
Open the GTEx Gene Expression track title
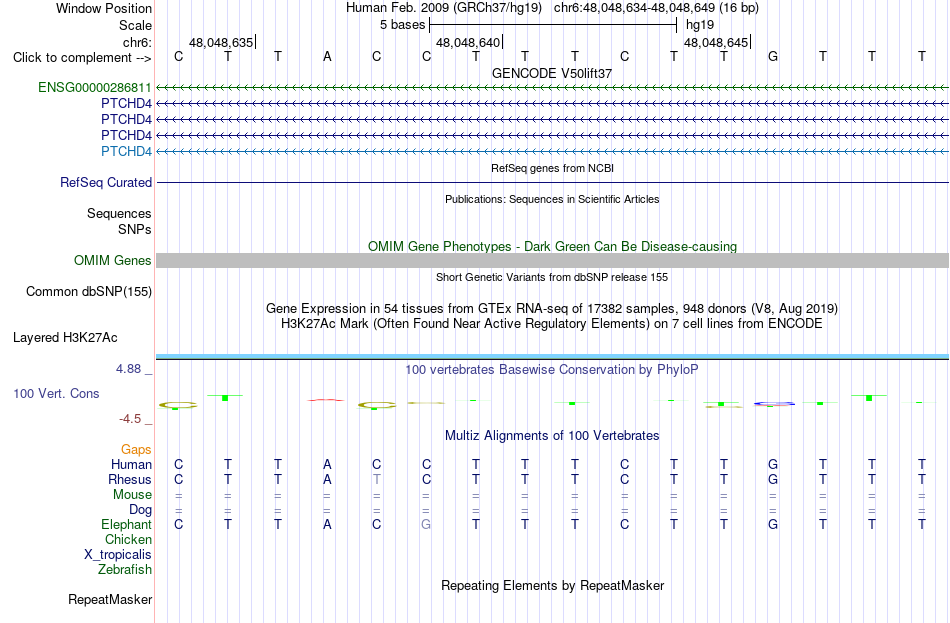(x=552, y=308)
